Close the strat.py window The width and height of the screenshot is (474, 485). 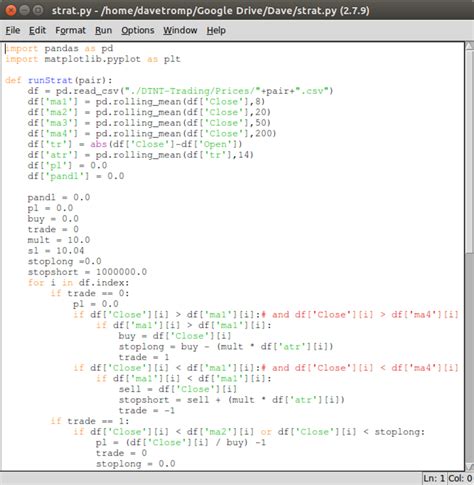11,10
